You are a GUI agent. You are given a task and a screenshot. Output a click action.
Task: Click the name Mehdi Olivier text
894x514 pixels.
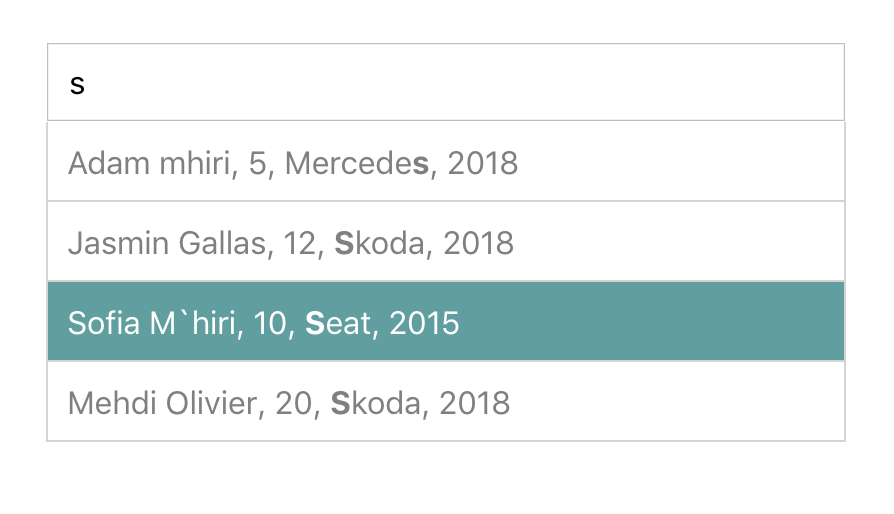[163, 403]
